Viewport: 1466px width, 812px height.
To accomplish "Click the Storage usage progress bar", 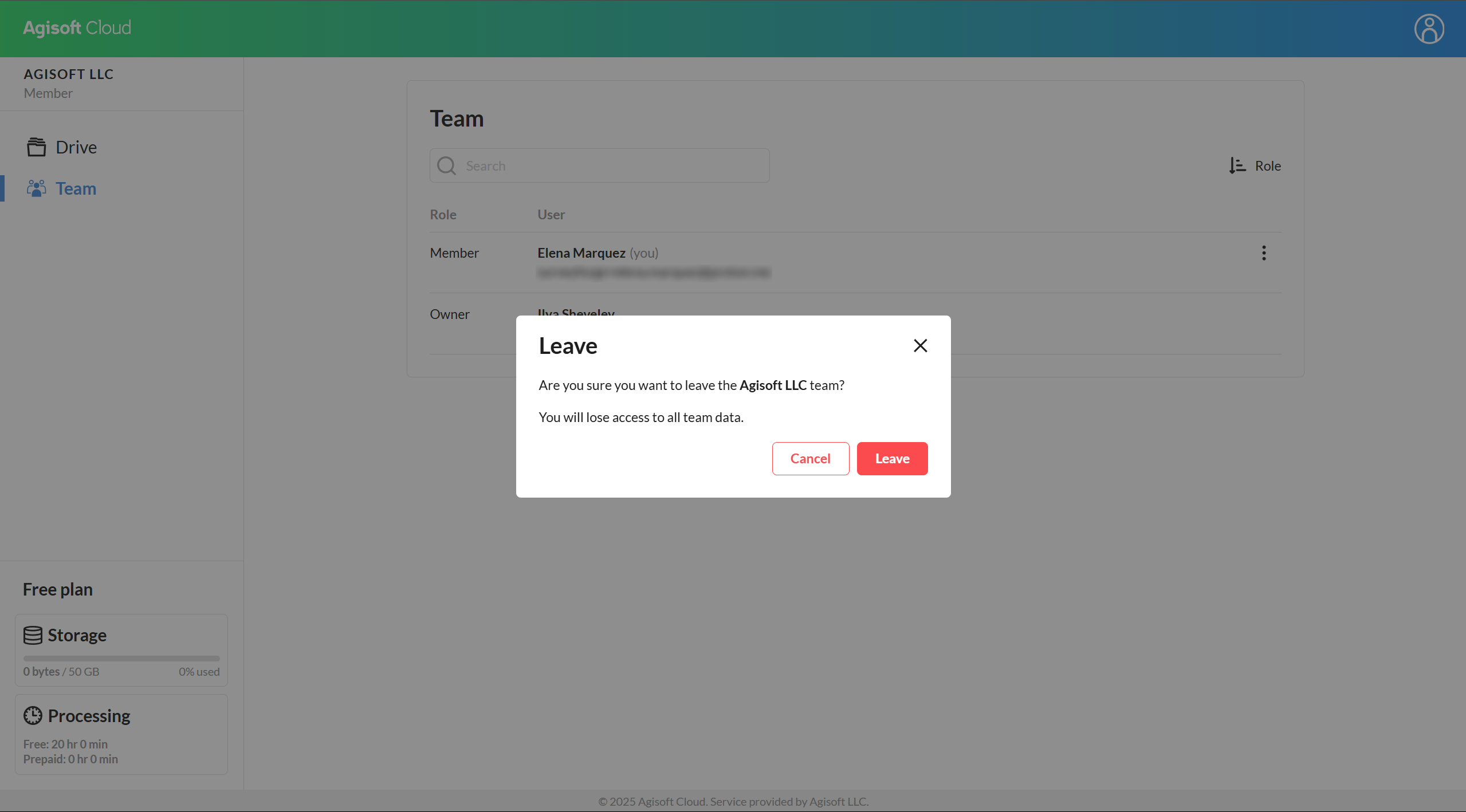I will coord(121,659).
